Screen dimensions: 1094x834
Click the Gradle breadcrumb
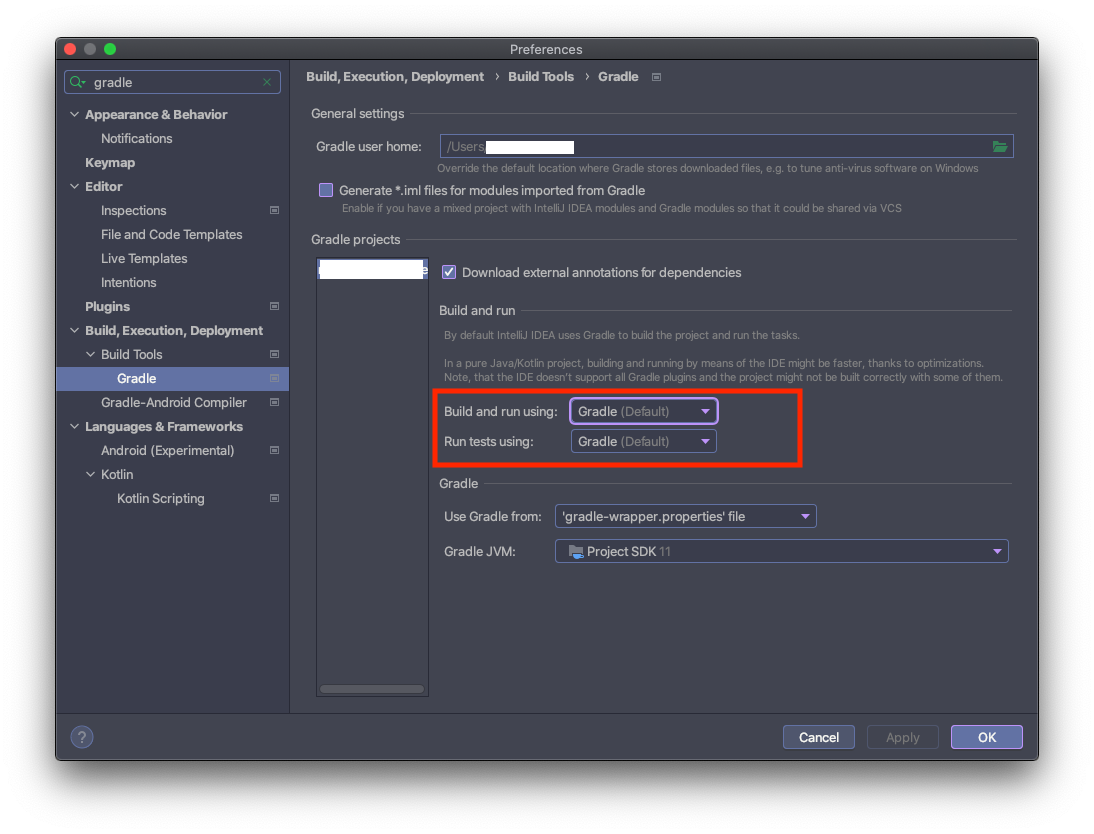tap(618, 77)
